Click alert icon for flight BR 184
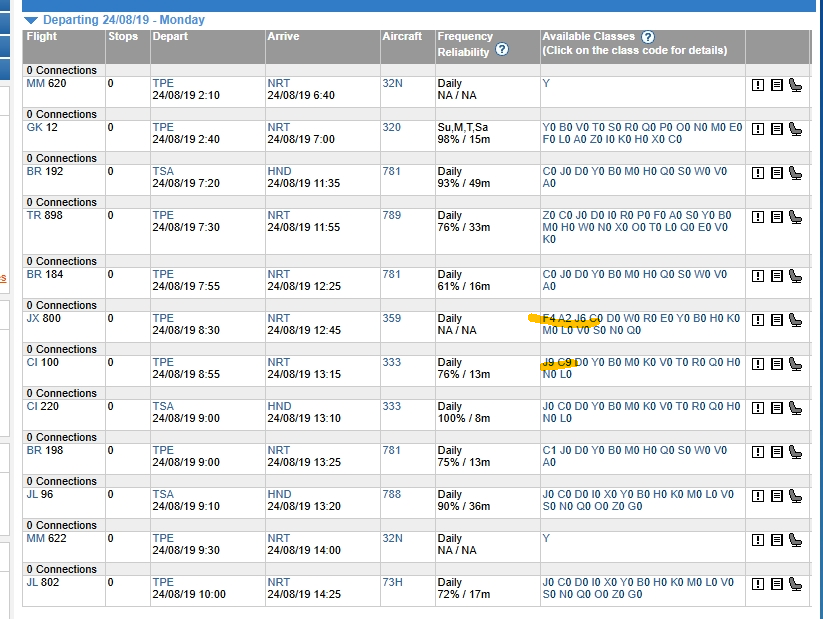The width and height of the screenshot is (823, 619). click(758, 276)
